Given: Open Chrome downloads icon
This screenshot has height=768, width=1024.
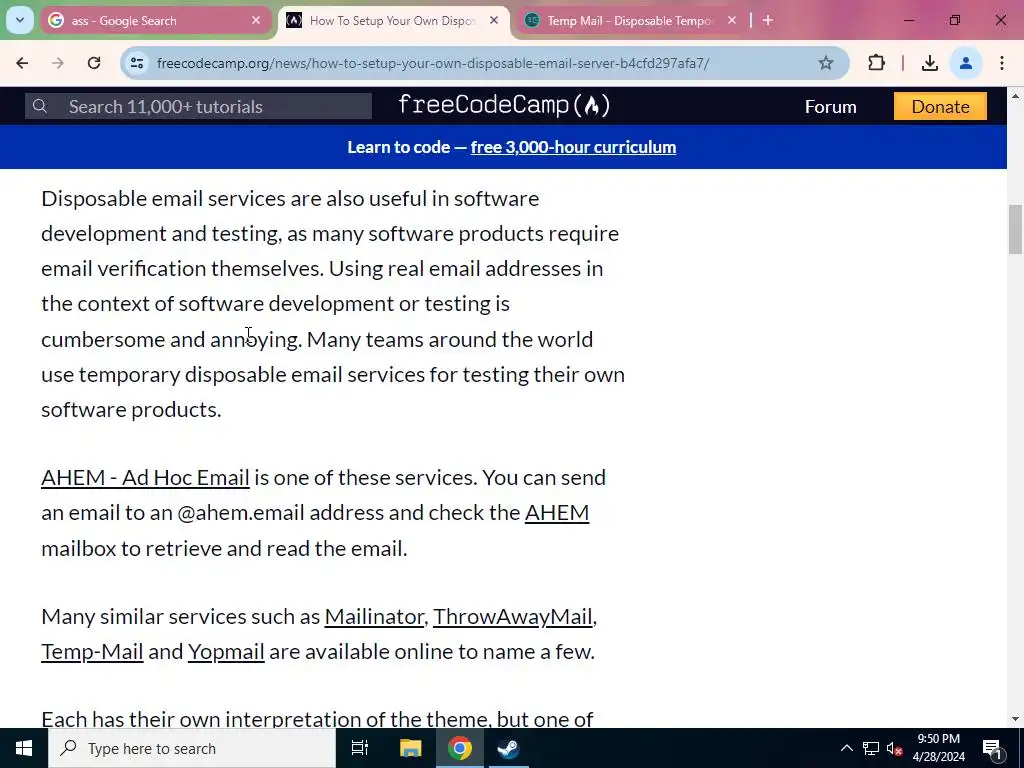Looking at the screenshot, I should pyautogui.click(x=930, y=63).
